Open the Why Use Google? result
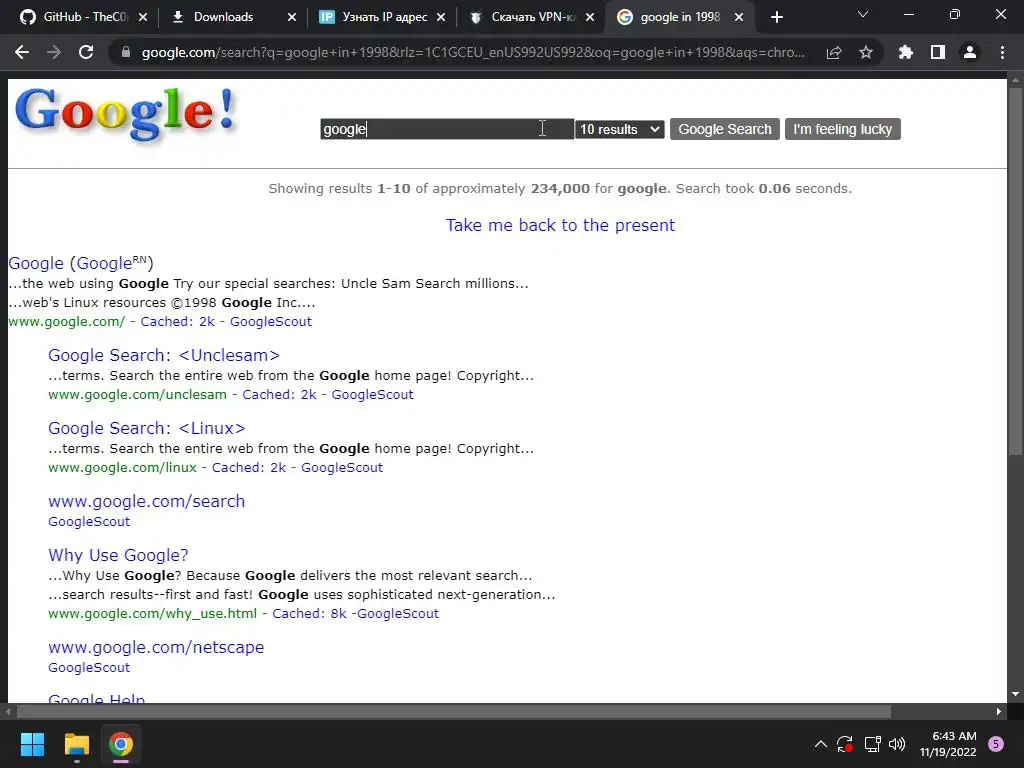This screenshot has height=768, width=1024. pyautogui.click(x=118, y=555)
